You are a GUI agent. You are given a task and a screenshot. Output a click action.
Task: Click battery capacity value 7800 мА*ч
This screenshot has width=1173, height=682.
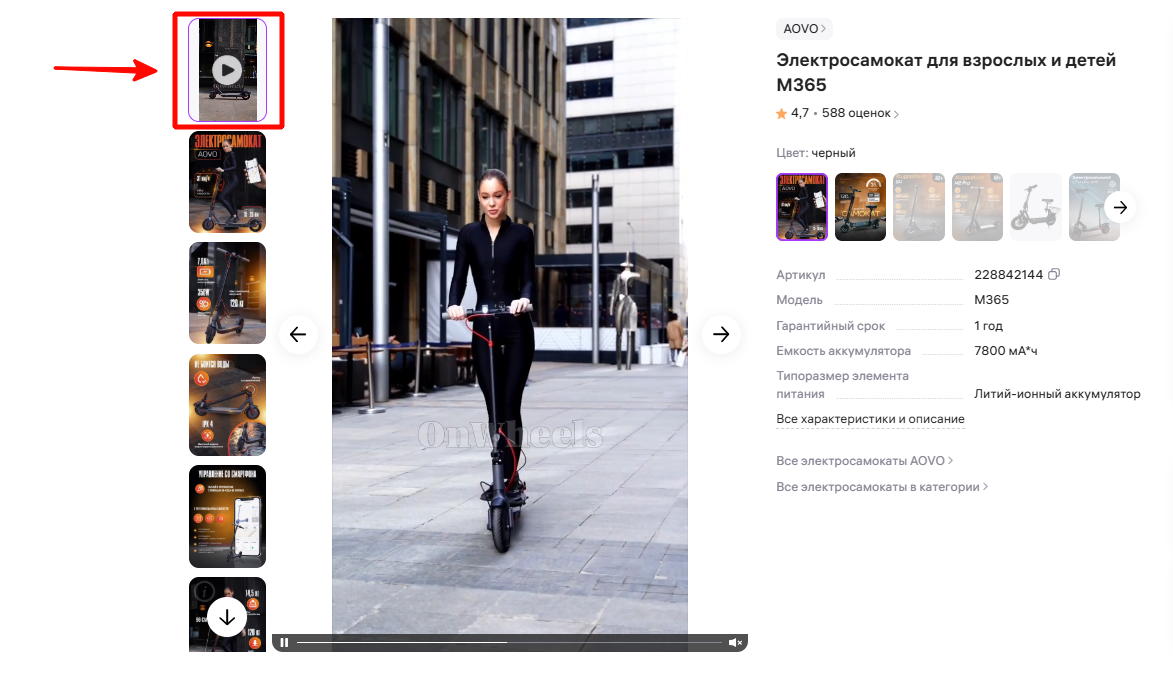click(1005, 351)
